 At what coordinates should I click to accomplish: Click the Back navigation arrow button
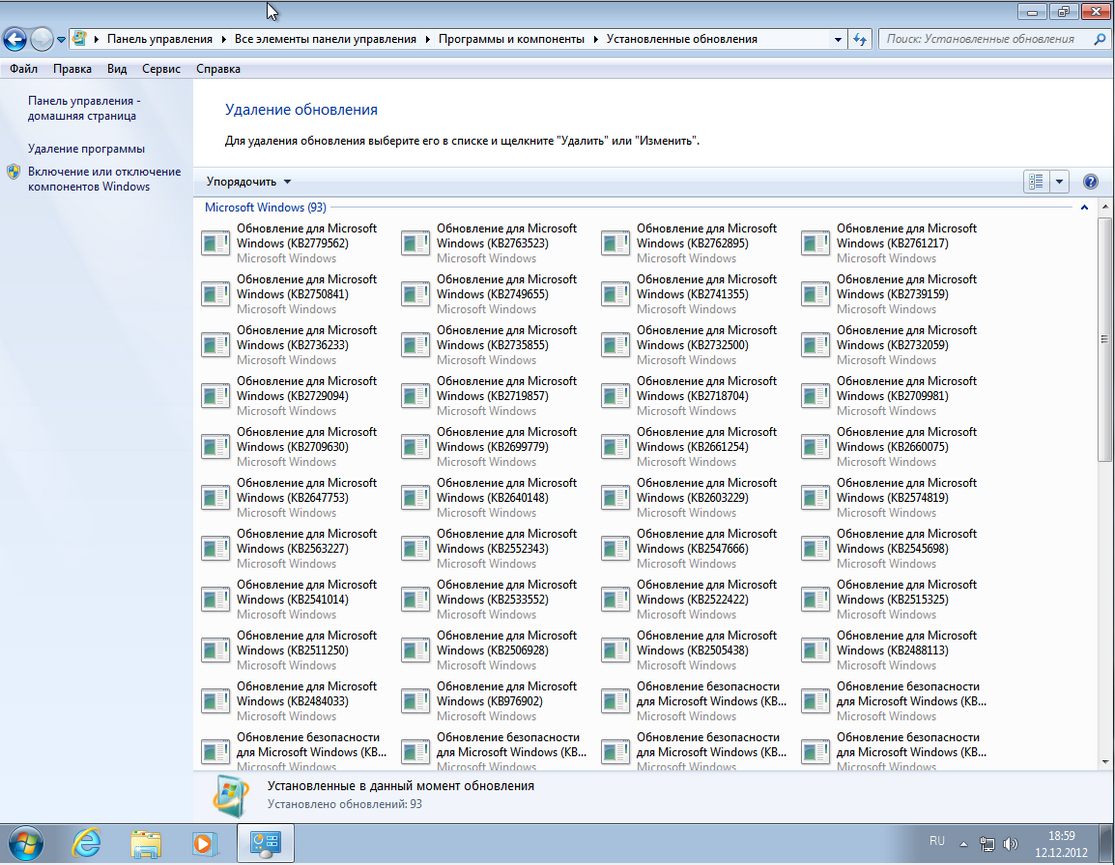click(15, 39)
